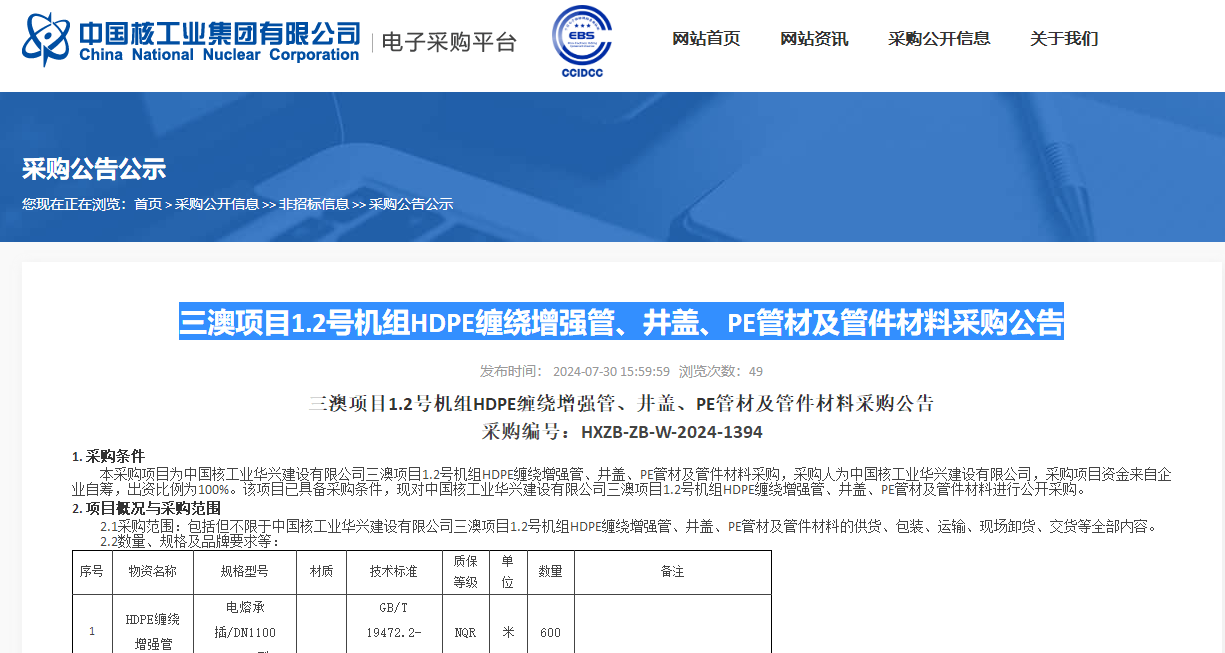Click the 数量 table column header

tap(550, 572)
